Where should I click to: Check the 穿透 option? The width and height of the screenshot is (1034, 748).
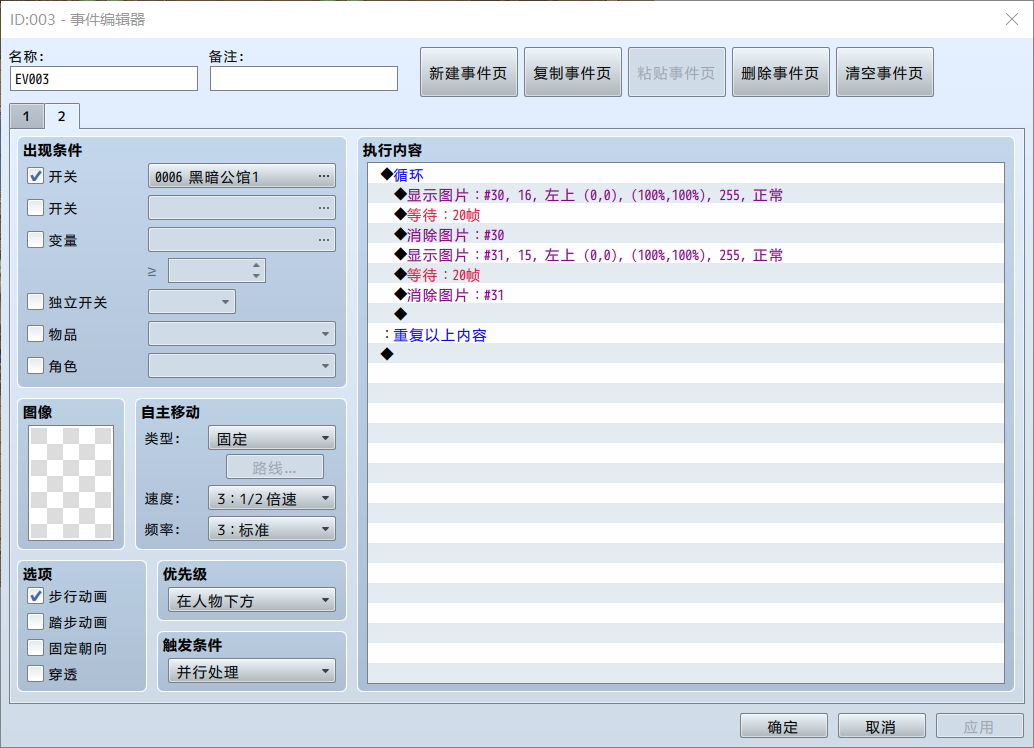click(x=36, y=673)
